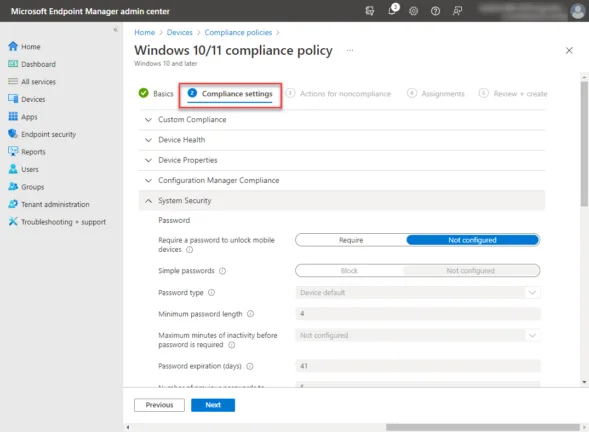589x432 pixels.
Task: Expand the Custom Compliance section
Action: pos(341,119)
